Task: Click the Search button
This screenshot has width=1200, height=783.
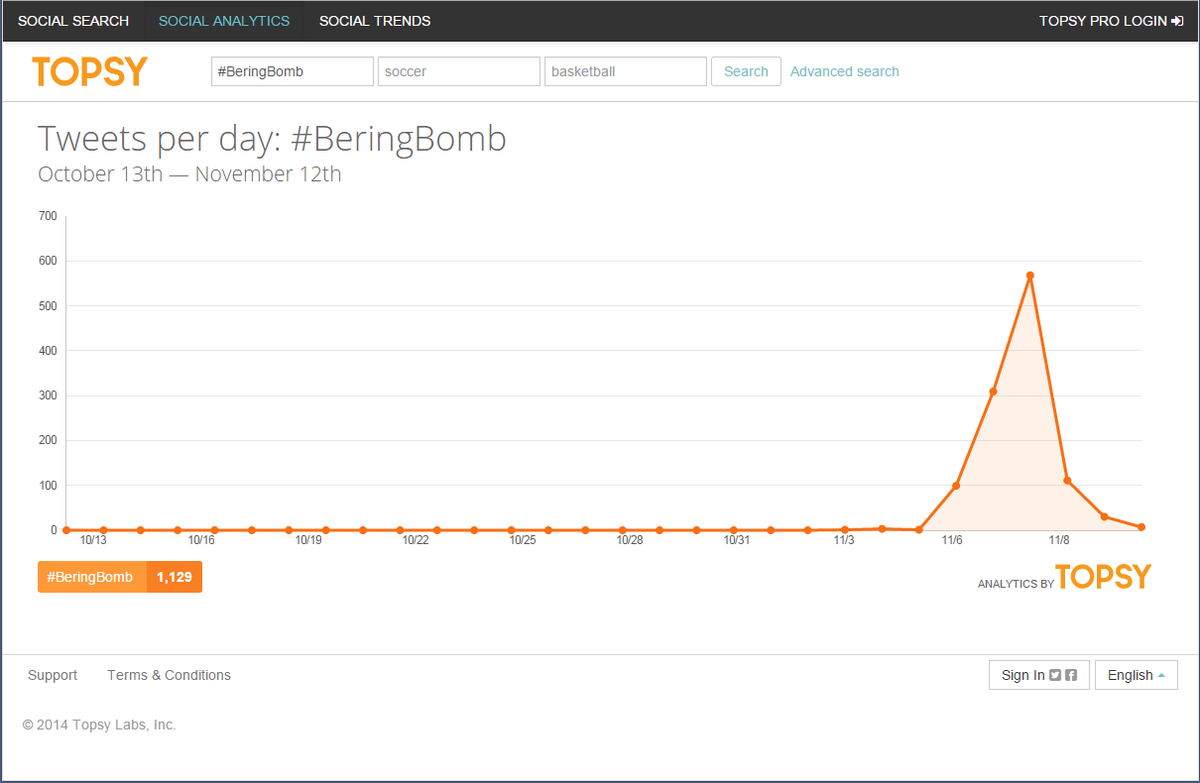Action: (x=746, y=72)
